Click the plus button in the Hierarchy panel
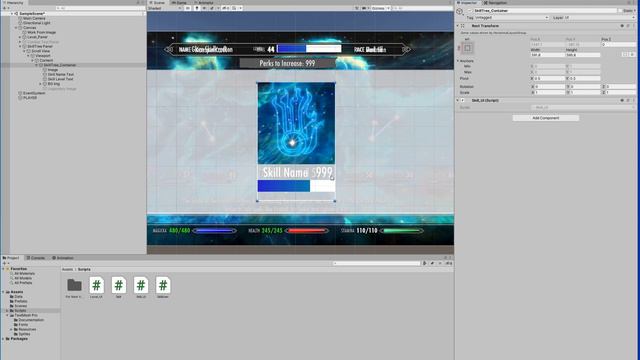The width and height of the screenshot is (640, 360). pos(4,8)
